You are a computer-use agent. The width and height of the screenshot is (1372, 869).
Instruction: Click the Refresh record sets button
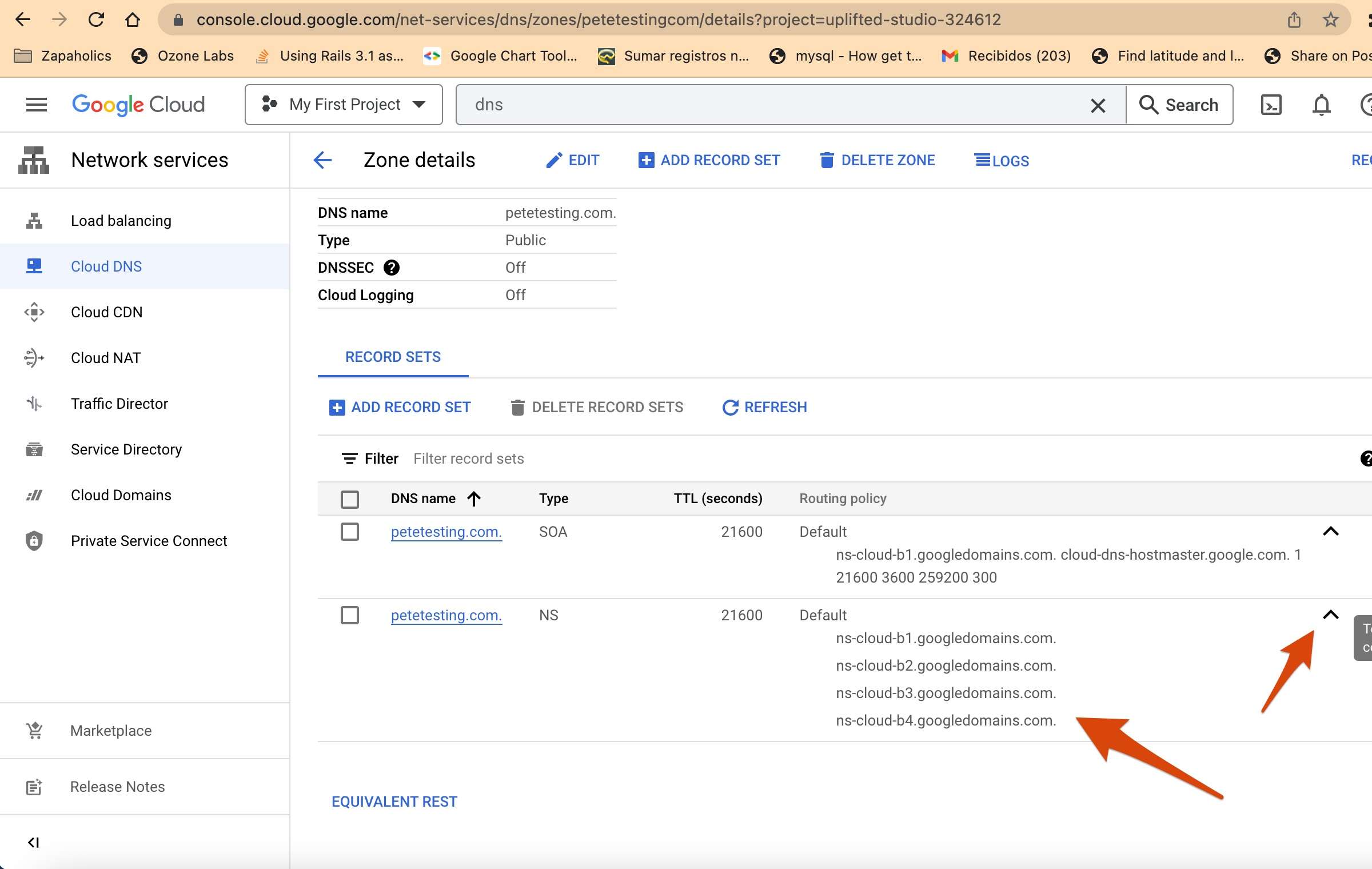pyautogui.click(x=765, y=408)
